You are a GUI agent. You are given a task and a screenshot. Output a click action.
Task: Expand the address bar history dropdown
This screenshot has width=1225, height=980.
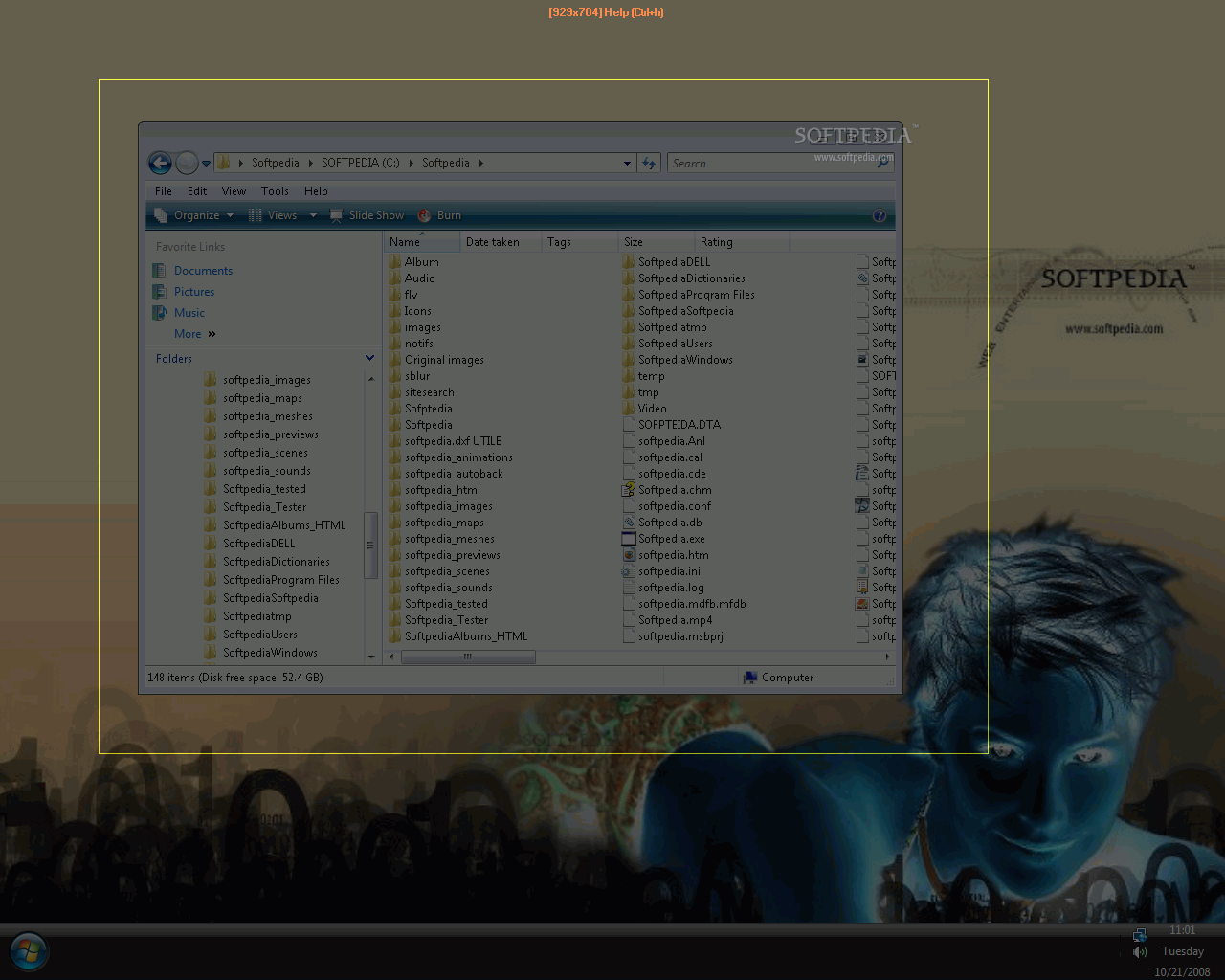click(x=627, y=164)
